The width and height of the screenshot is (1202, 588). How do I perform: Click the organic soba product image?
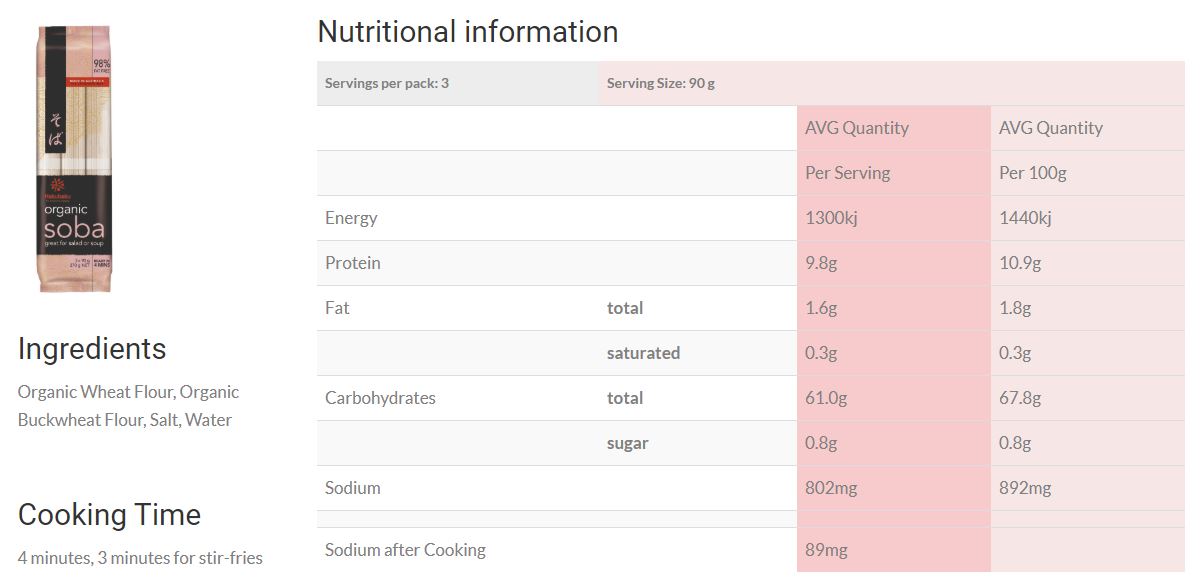coord(72,160)
